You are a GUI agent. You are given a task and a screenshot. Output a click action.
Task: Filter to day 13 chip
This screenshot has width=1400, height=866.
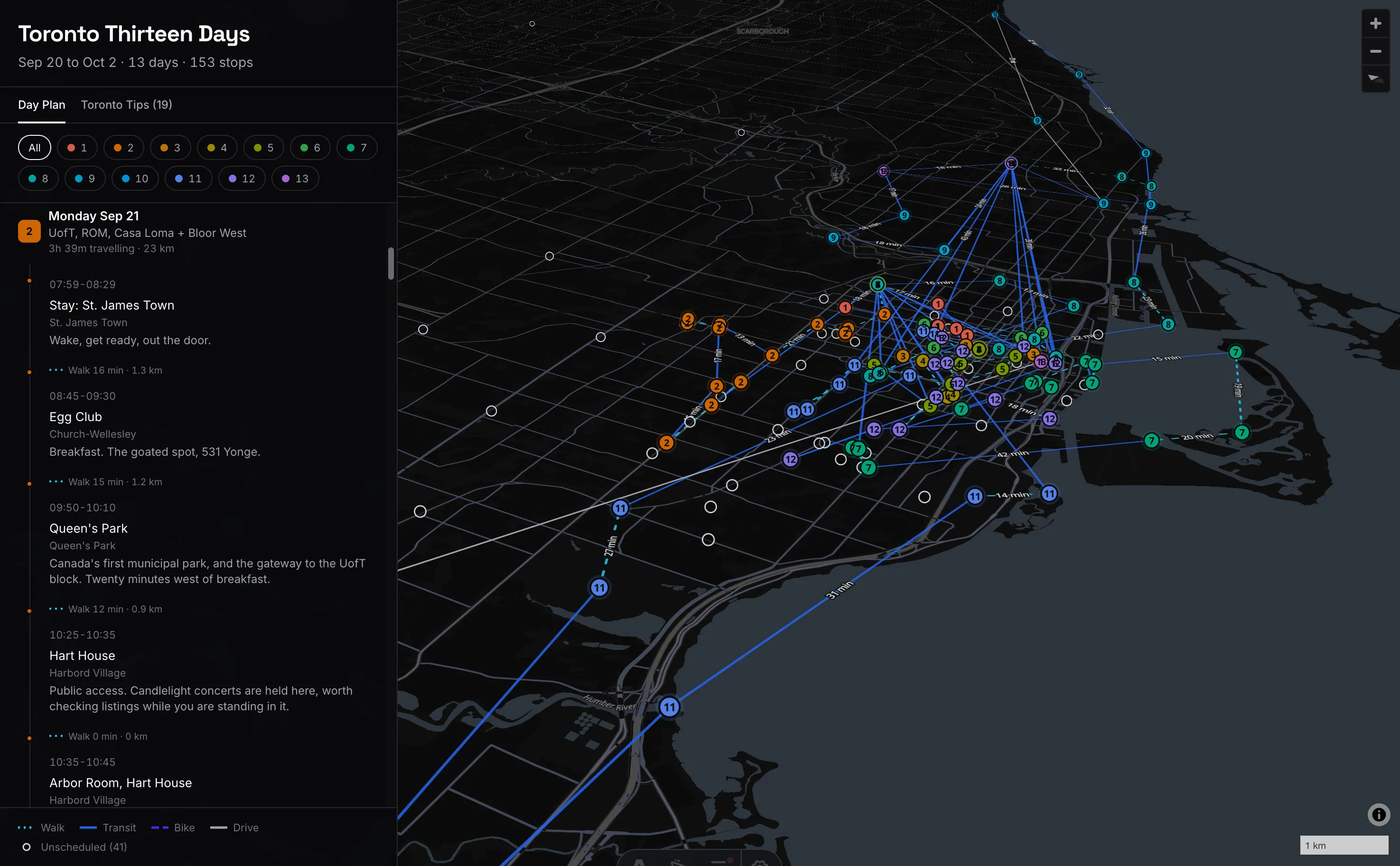click(x=295, y=179)
